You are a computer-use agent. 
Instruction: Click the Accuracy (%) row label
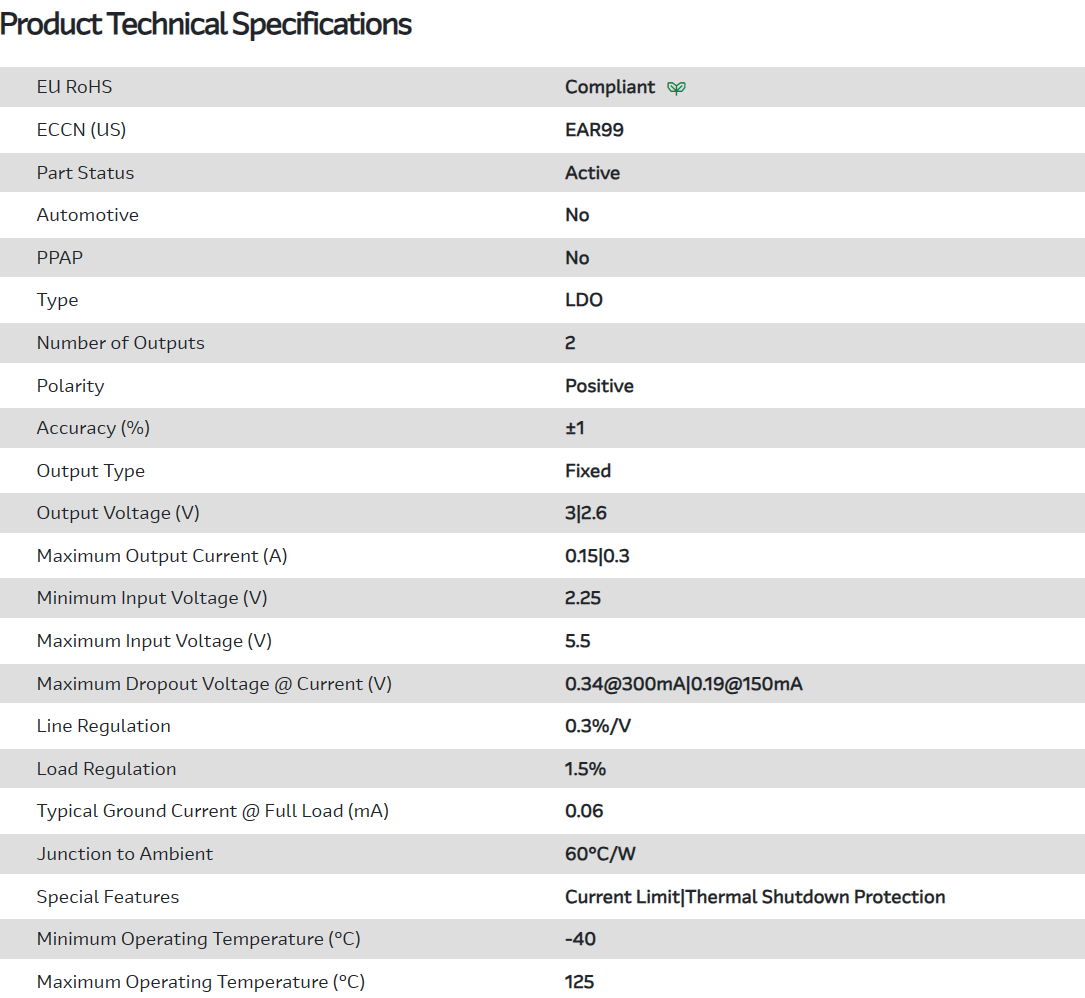click(93, 428)
